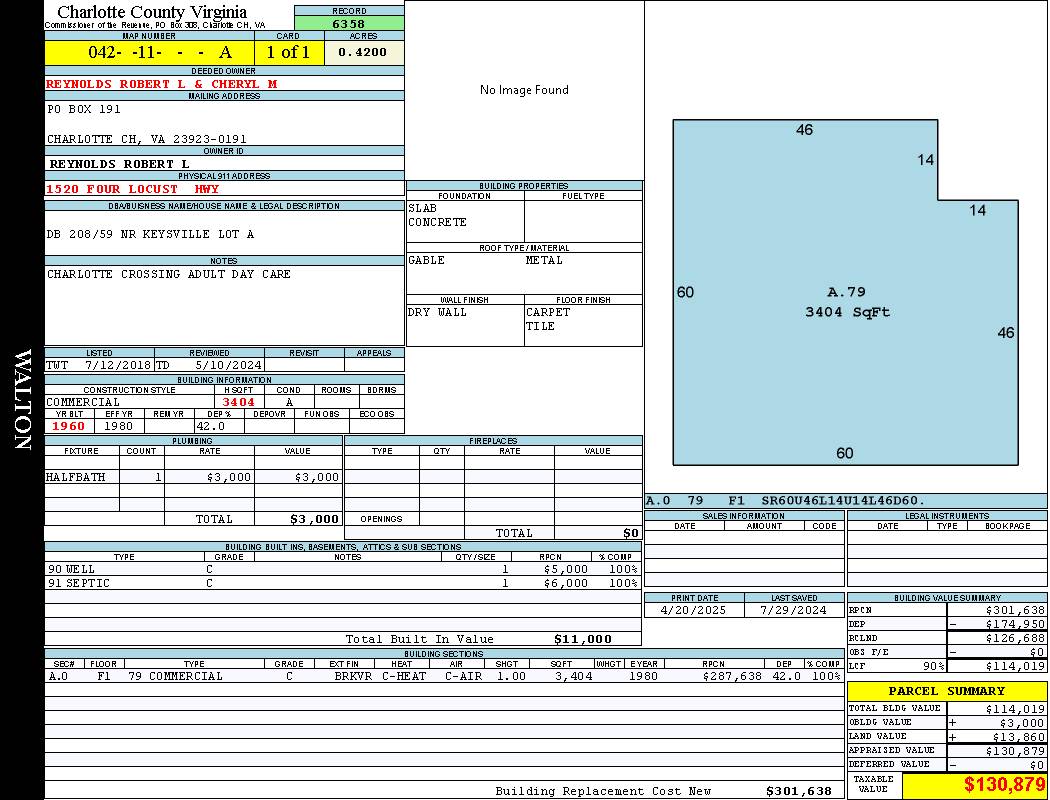Click the legal description DB 208/59 text
Viewport: 1050px width, 800px height.
tap(150, 234)
